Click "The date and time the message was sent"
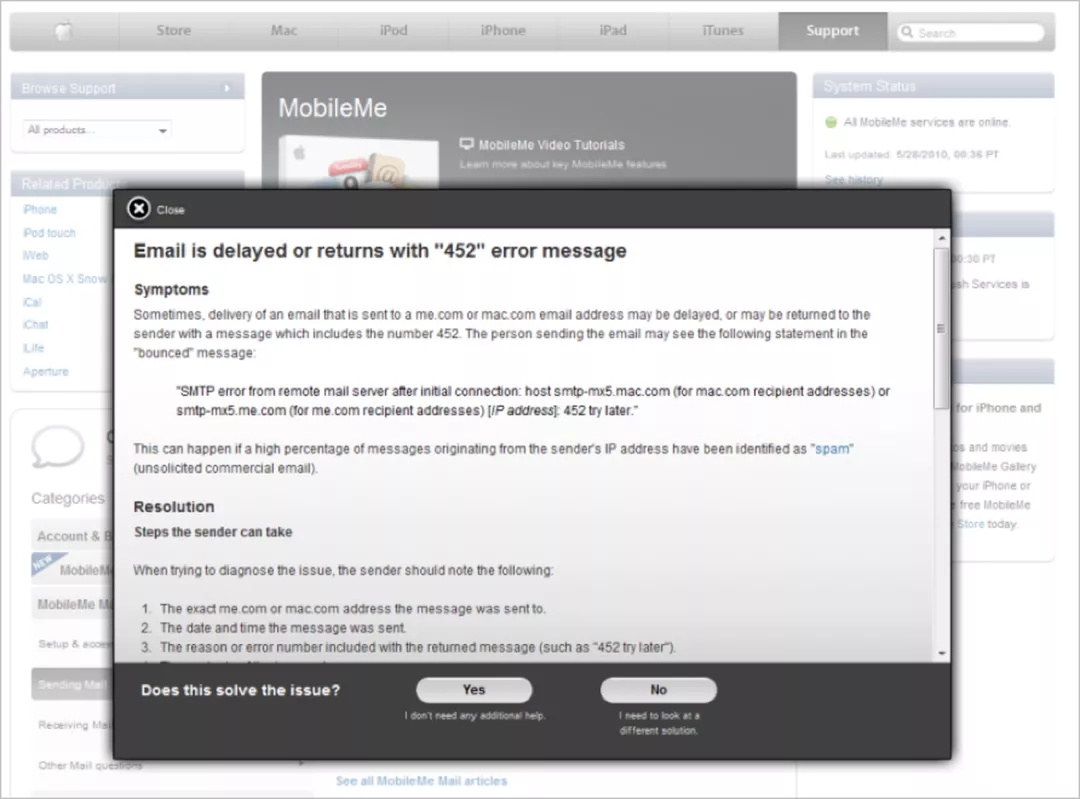1080x799 pixels. pos(283,628)
